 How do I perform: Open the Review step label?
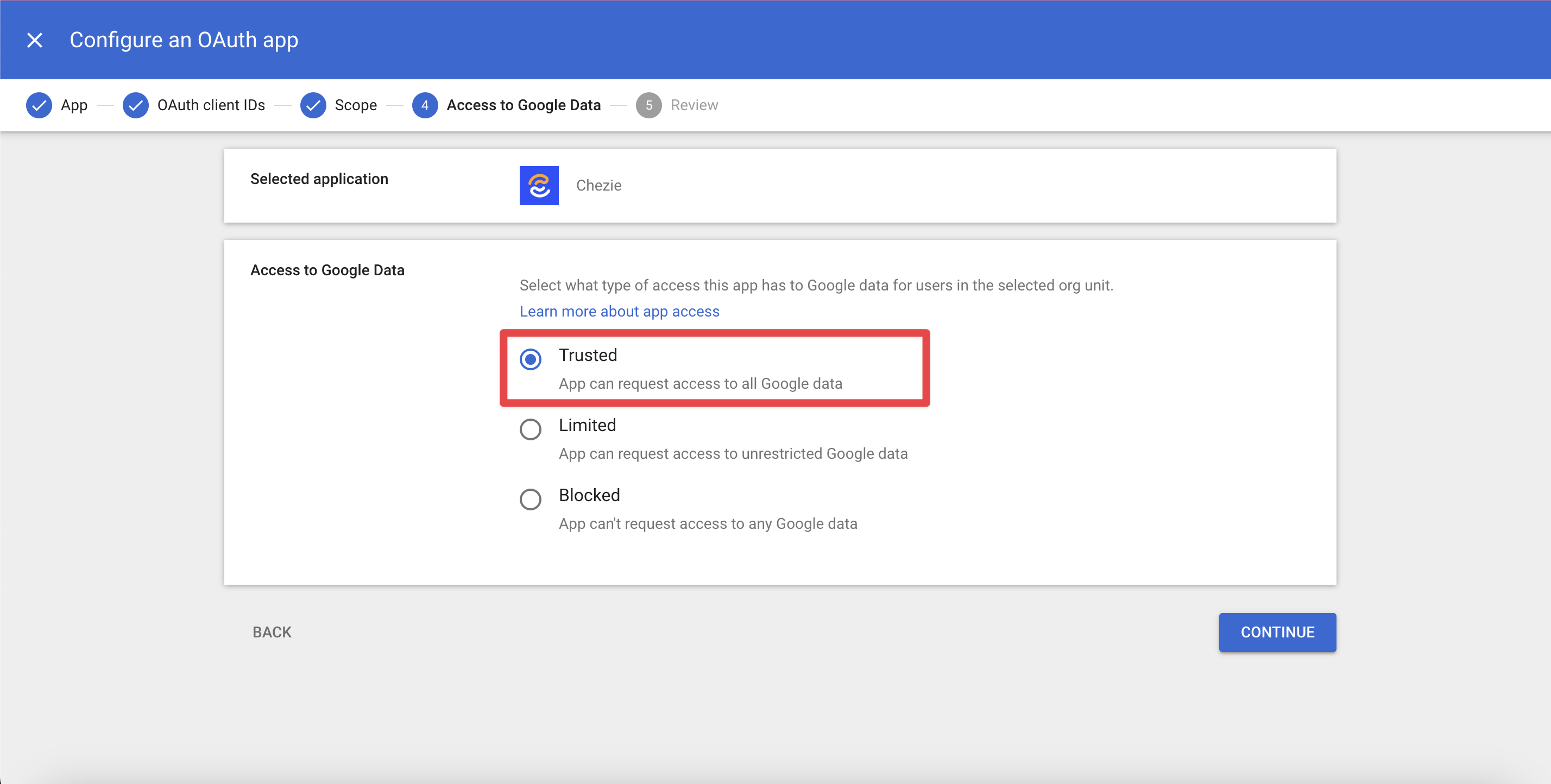click(x=693, y=105)
